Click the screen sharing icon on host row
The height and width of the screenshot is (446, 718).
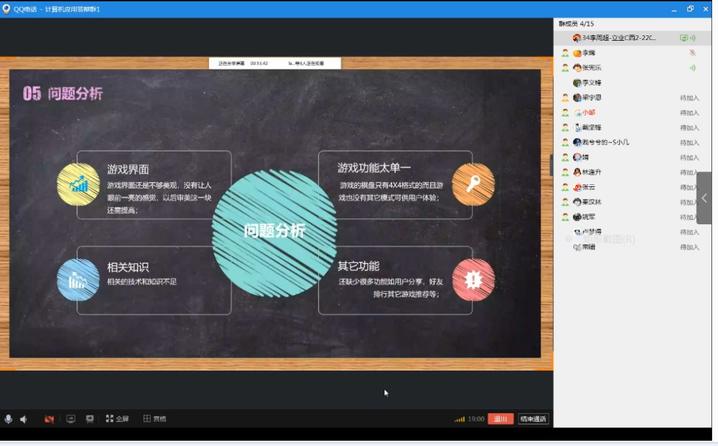[x=684, y=38]
